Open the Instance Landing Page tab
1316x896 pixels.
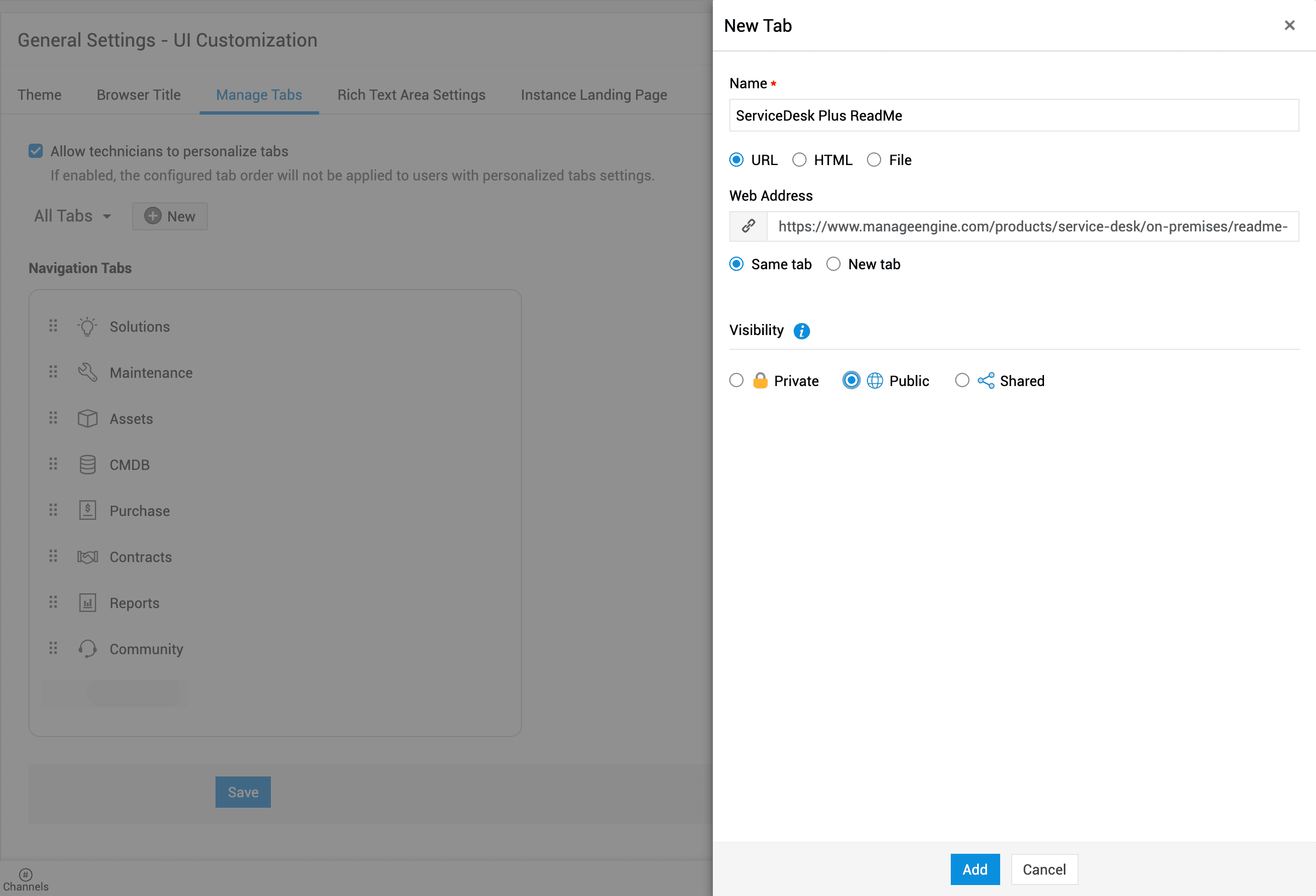(x=593, y=94)
